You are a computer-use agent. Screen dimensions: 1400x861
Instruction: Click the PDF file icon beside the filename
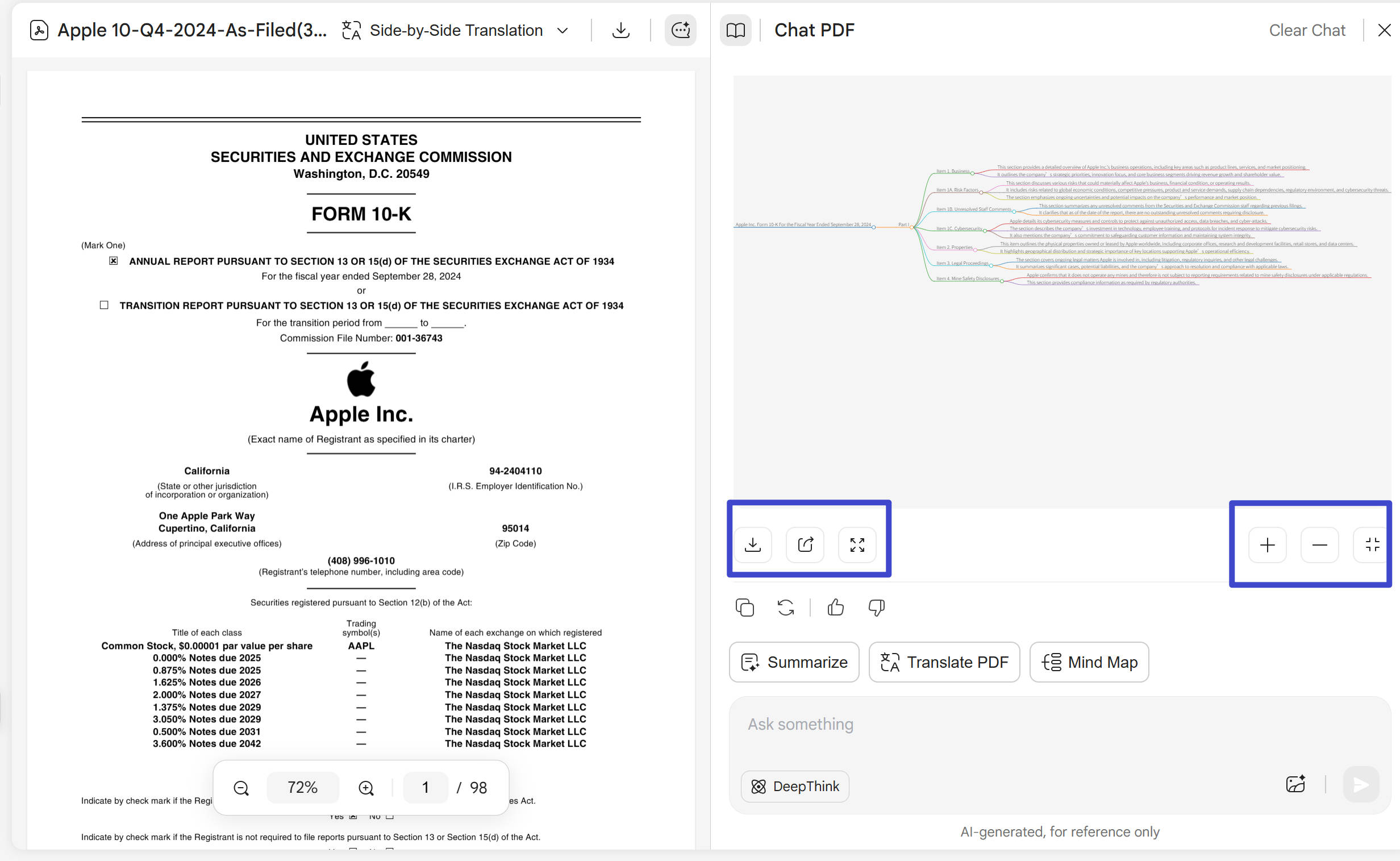coord(39,30)
